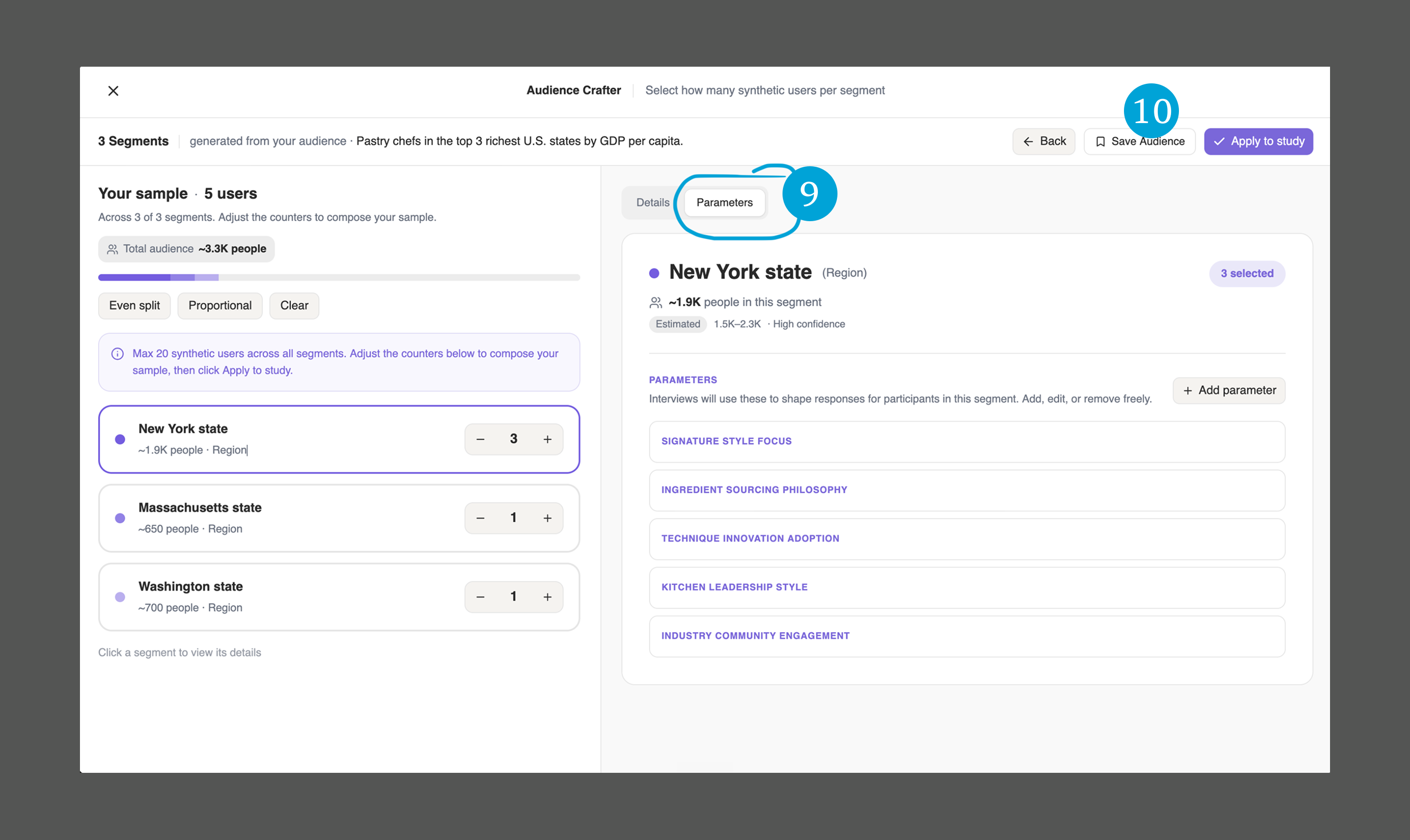Screen dimensions: 1410x840
Task: Increase Massachusetts state user count
Action: (548, 518)
